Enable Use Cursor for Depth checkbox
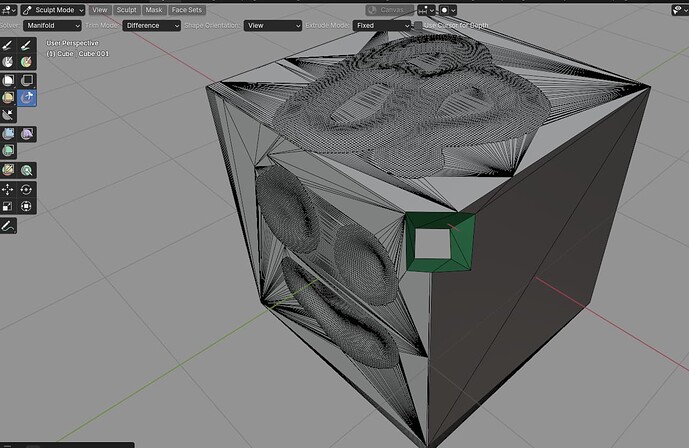 coord(418,25)
